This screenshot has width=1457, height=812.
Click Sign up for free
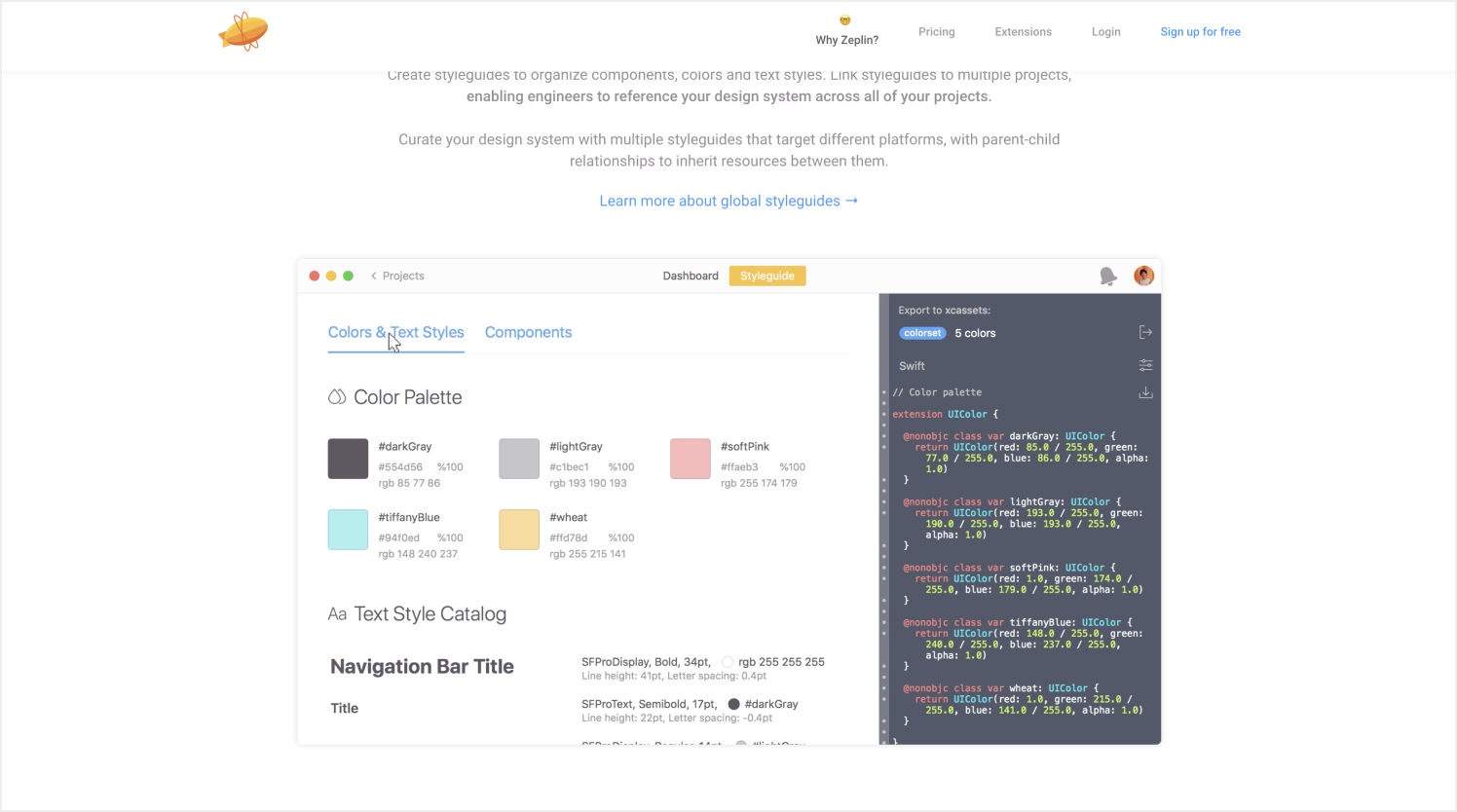tap(1200, 32)
